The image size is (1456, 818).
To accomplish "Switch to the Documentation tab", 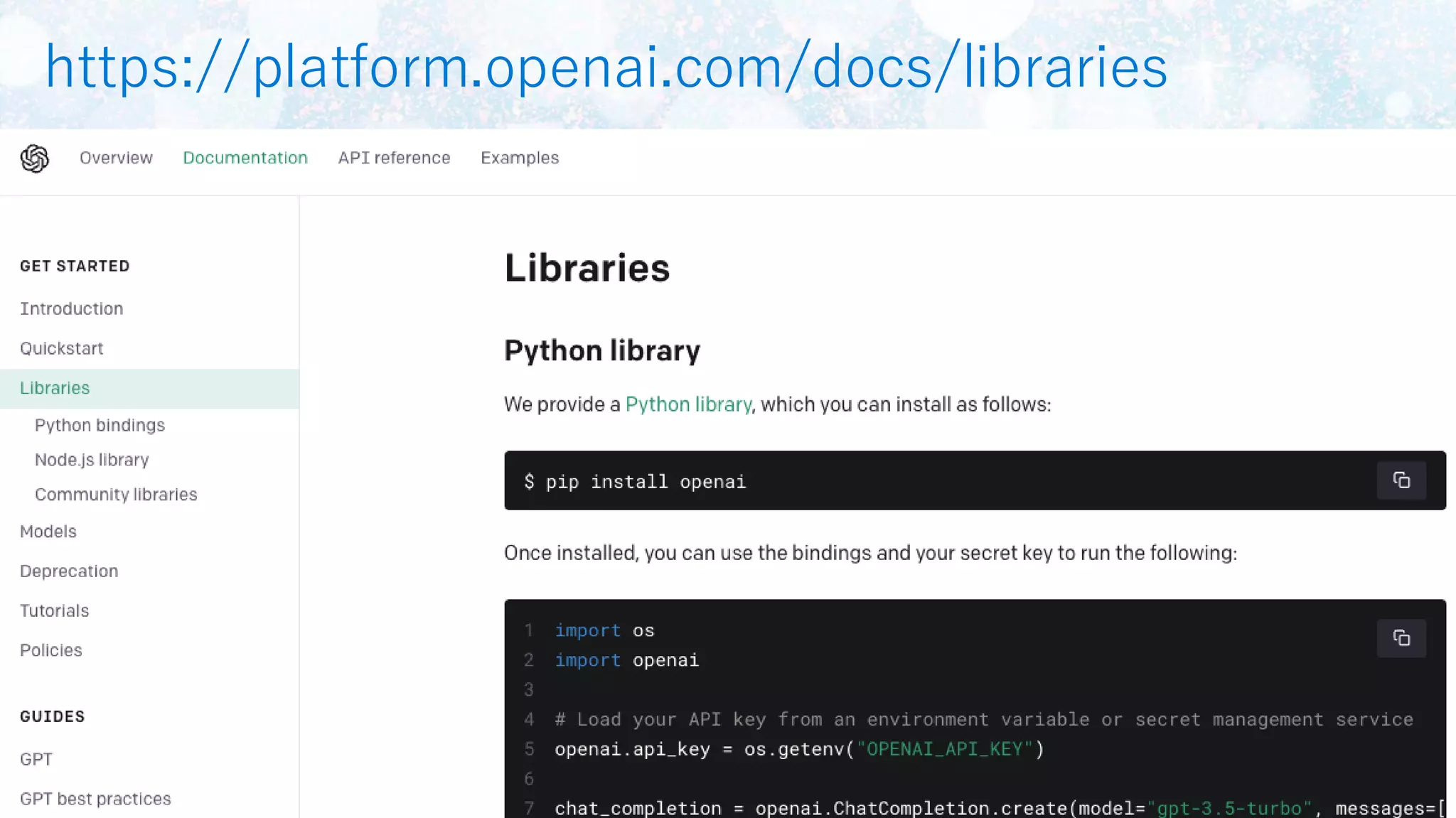I will [245, 158].
